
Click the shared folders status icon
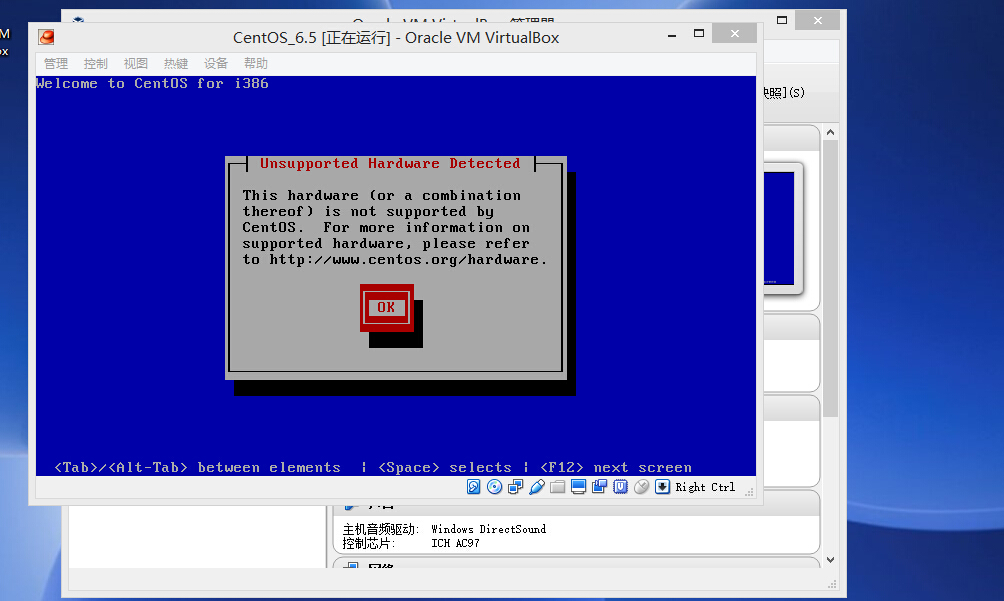click(558, 487)
